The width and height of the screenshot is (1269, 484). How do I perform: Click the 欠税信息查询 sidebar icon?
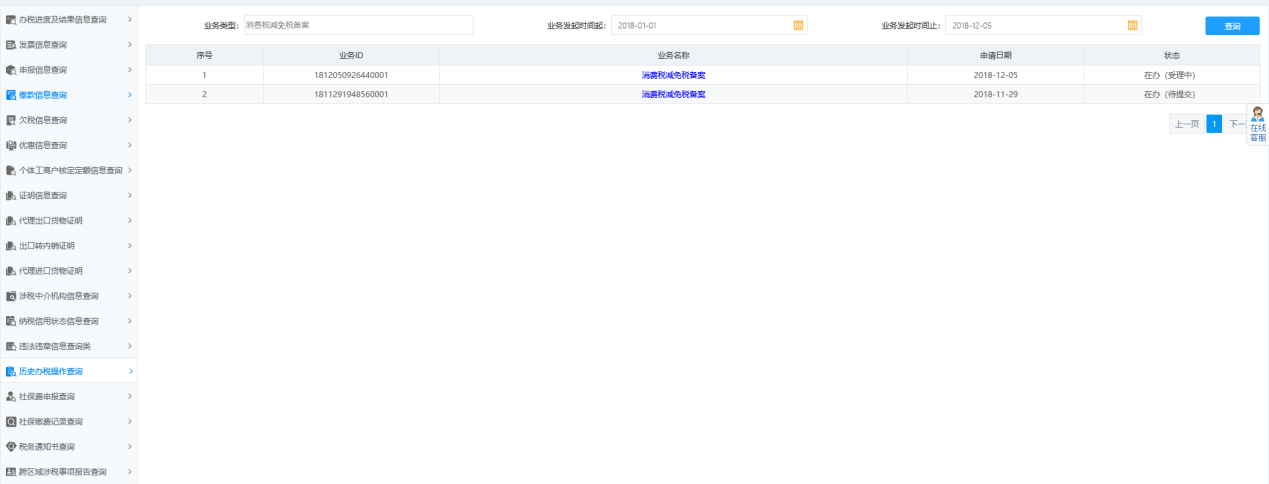(x=11, y=120)
